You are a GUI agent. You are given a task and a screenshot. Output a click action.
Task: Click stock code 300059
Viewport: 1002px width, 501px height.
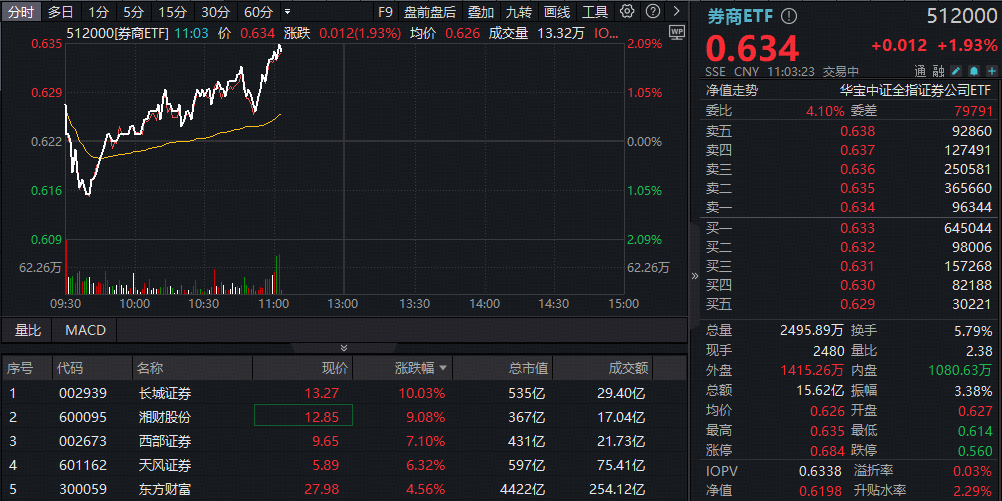click(x=82, y=489)
